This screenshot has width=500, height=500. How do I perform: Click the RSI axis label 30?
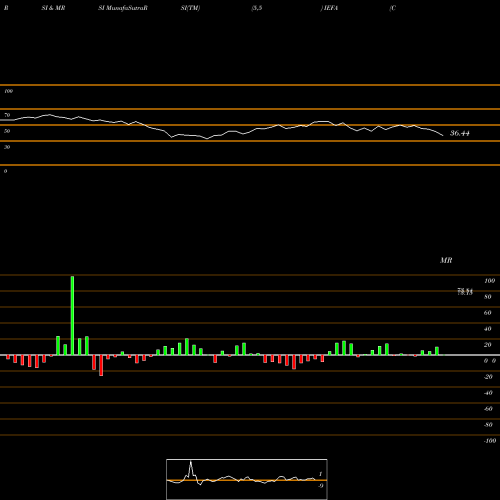(x=7, y=147)
